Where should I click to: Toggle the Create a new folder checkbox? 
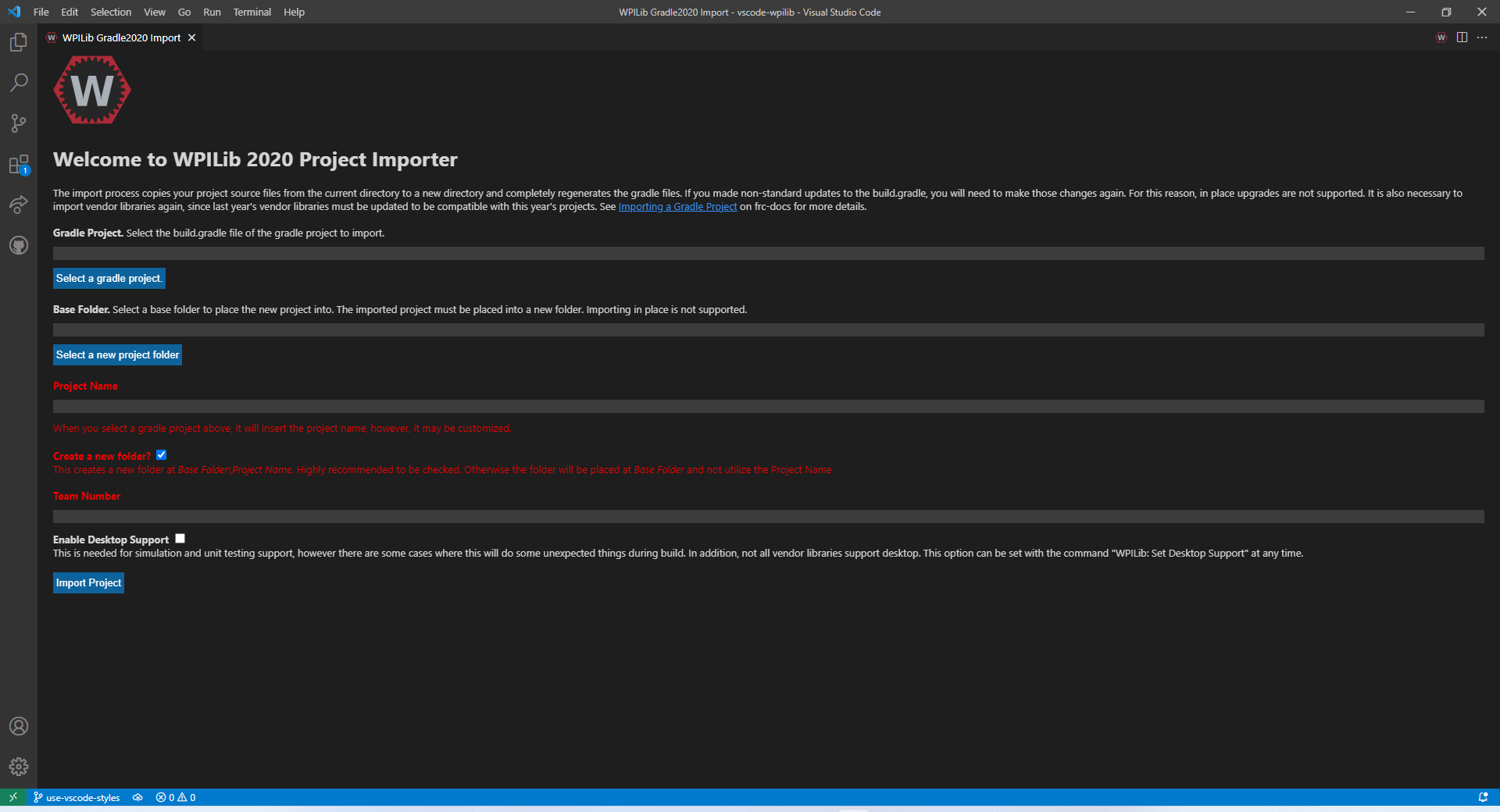[161, 455]
